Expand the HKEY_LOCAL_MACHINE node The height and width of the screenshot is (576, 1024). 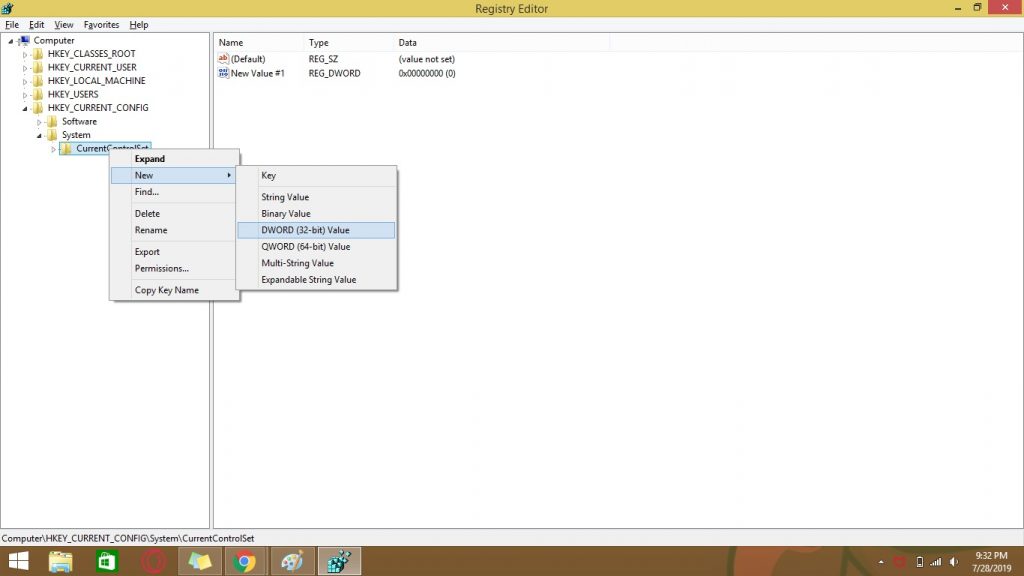(x=25, y=82)
